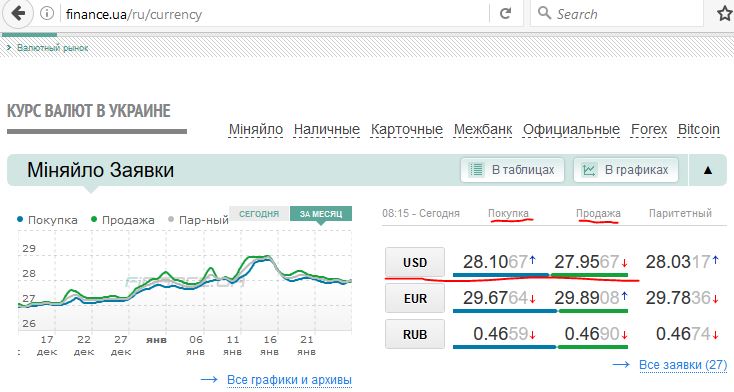The image size is (734, 392).
Task: Select the За месяц chart period
Action: pyautogui.click(x=321, y=214)
